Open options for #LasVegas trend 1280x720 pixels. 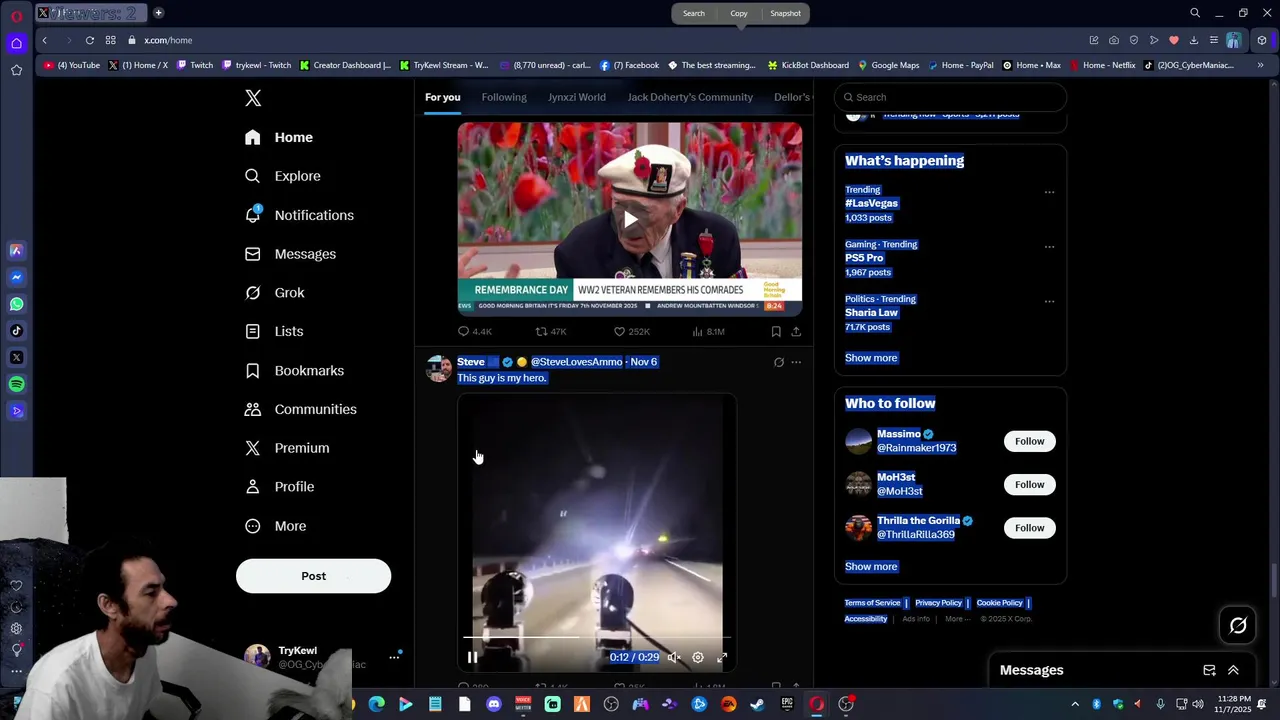pyautogui.click(x=1049, y=192)
